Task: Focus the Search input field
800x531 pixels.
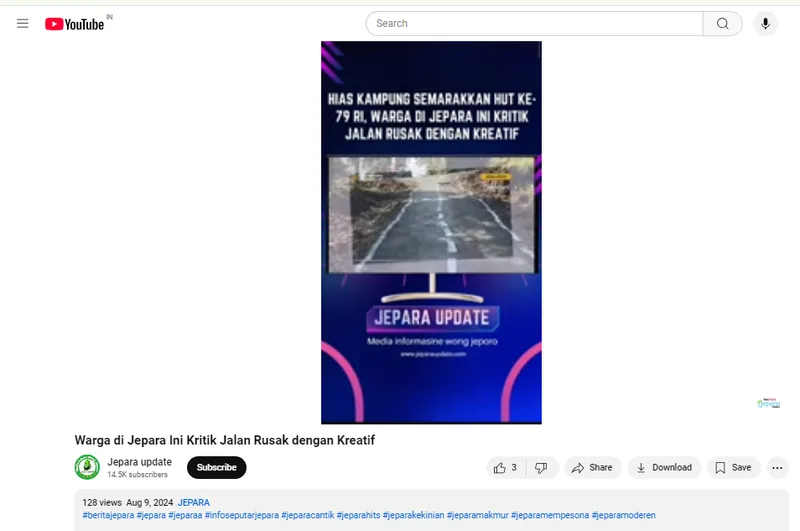Action: point(534,23)
